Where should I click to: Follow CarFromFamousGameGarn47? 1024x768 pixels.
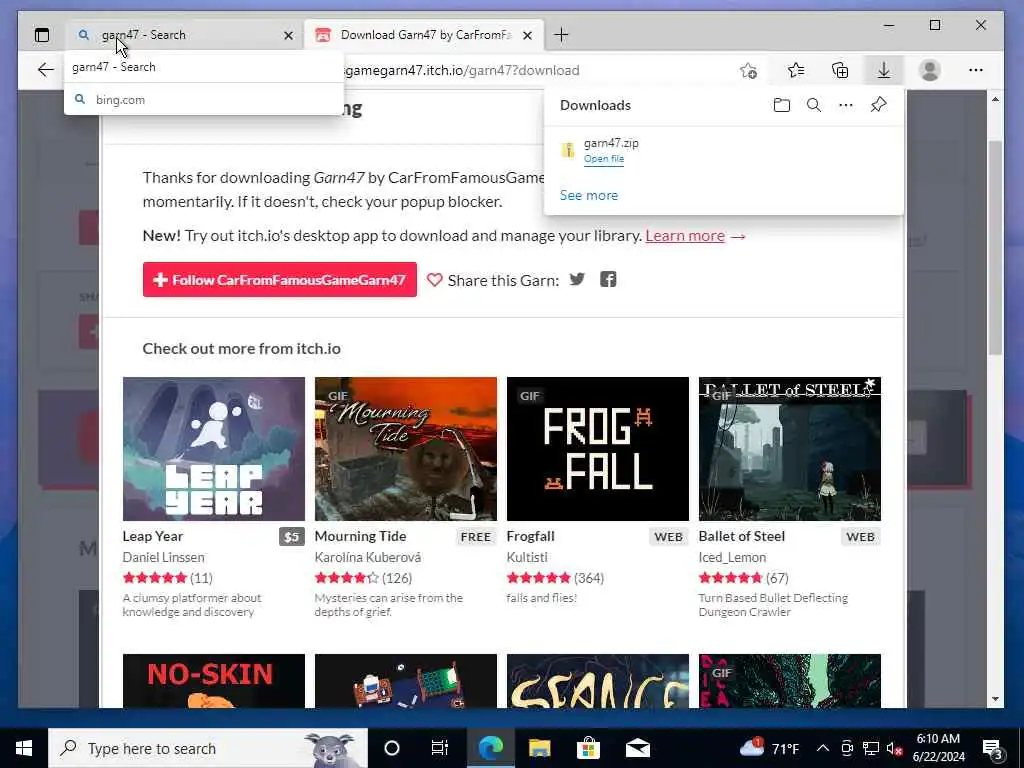(280, 280)
